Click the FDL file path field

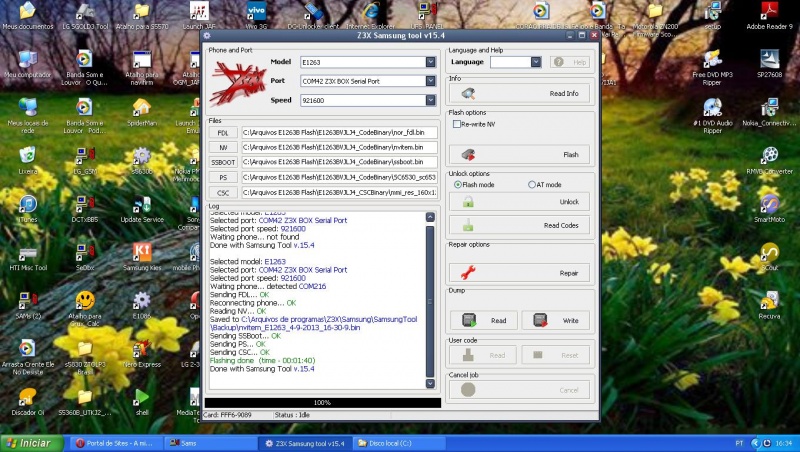tap(339, 133)
